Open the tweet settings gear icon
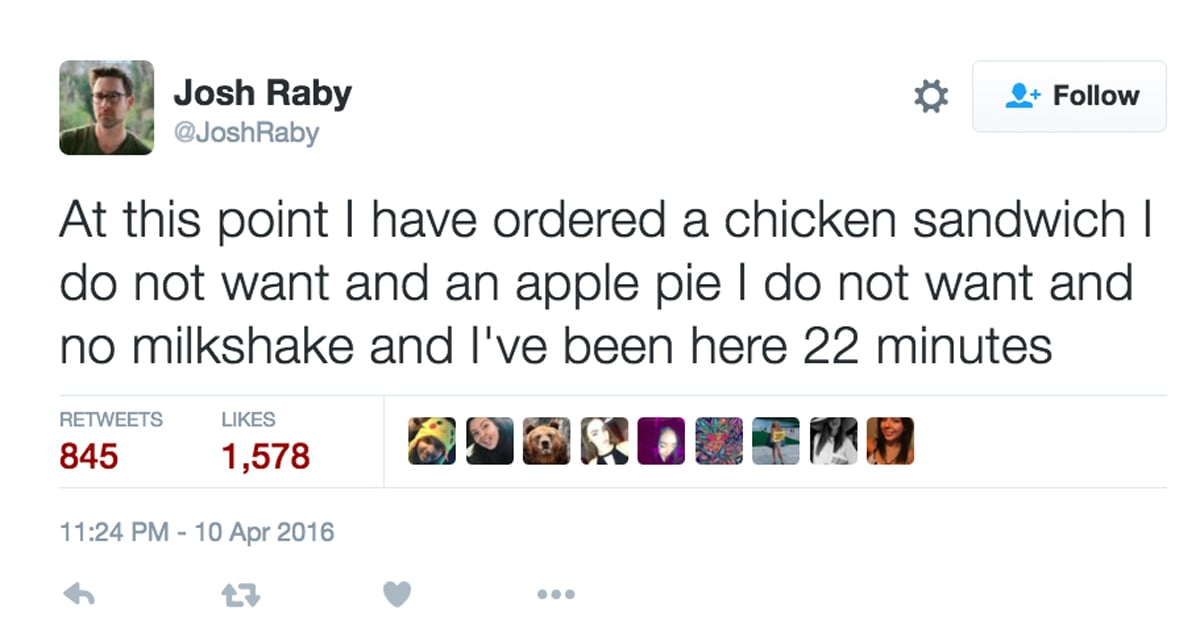Viewport: 1200px width, 630px height. 931,96
